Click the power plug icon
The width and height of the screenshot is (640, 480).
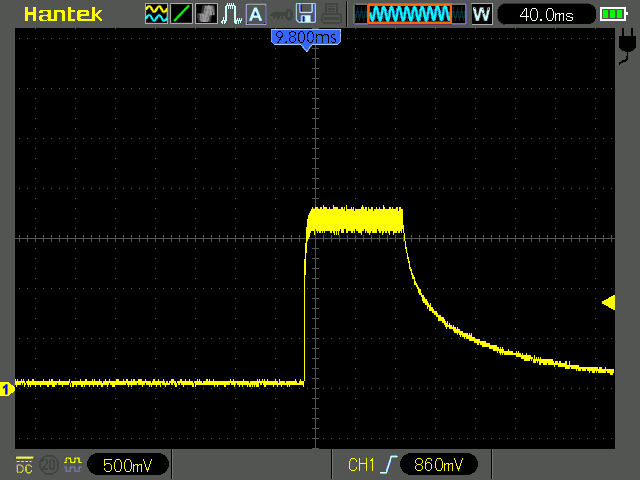[627, 46]
